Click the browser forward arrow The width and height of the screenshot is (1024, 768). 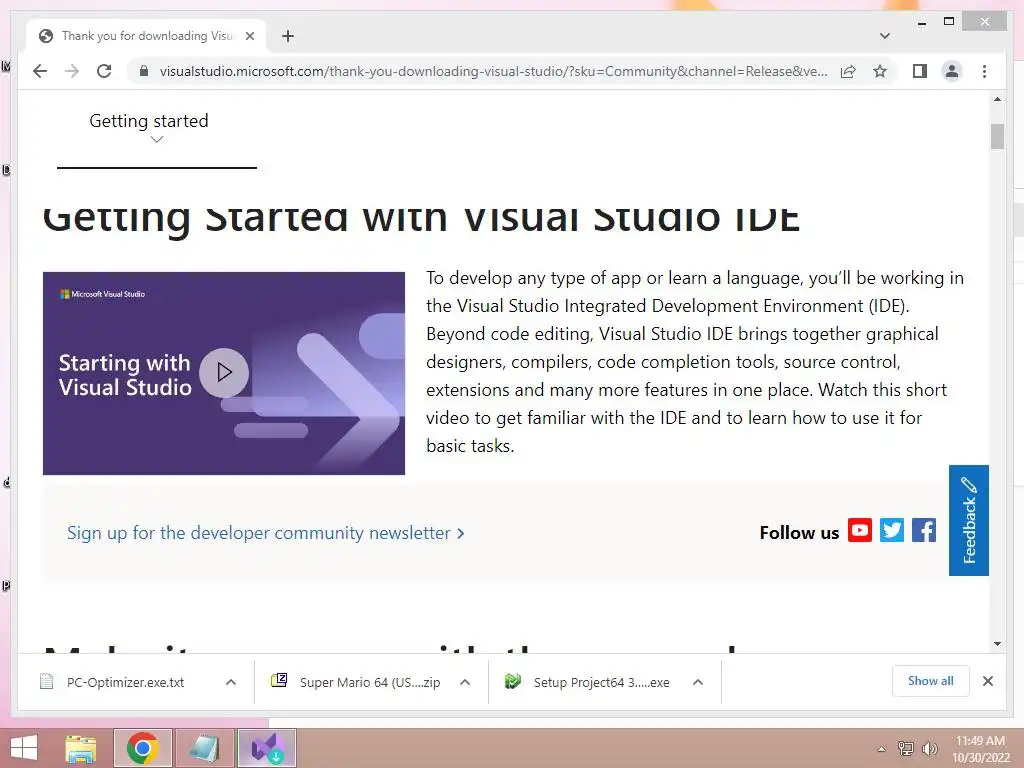pos(72,71)
